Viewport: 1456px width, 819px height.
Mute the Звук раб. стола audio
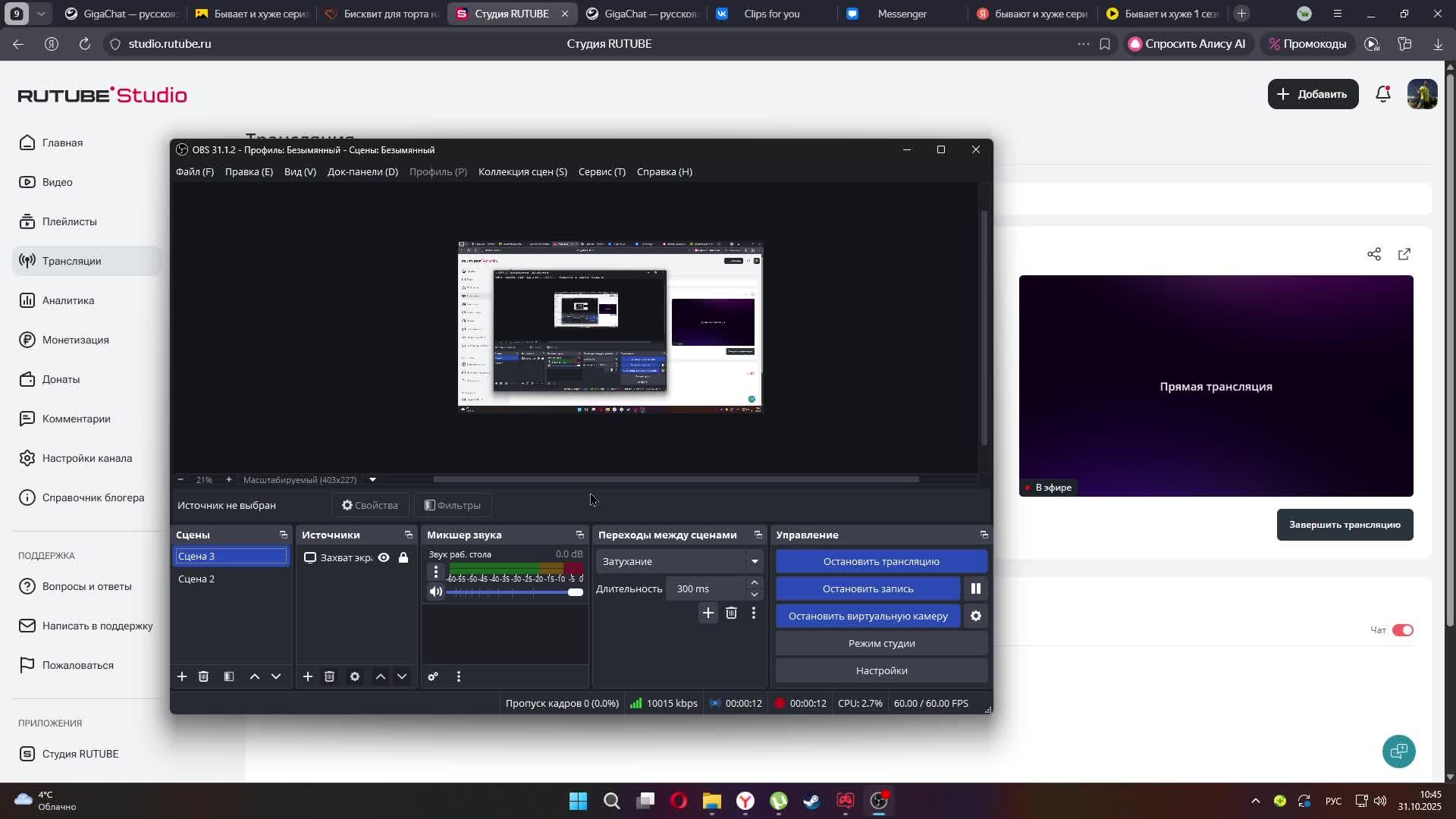coord(435,591)
